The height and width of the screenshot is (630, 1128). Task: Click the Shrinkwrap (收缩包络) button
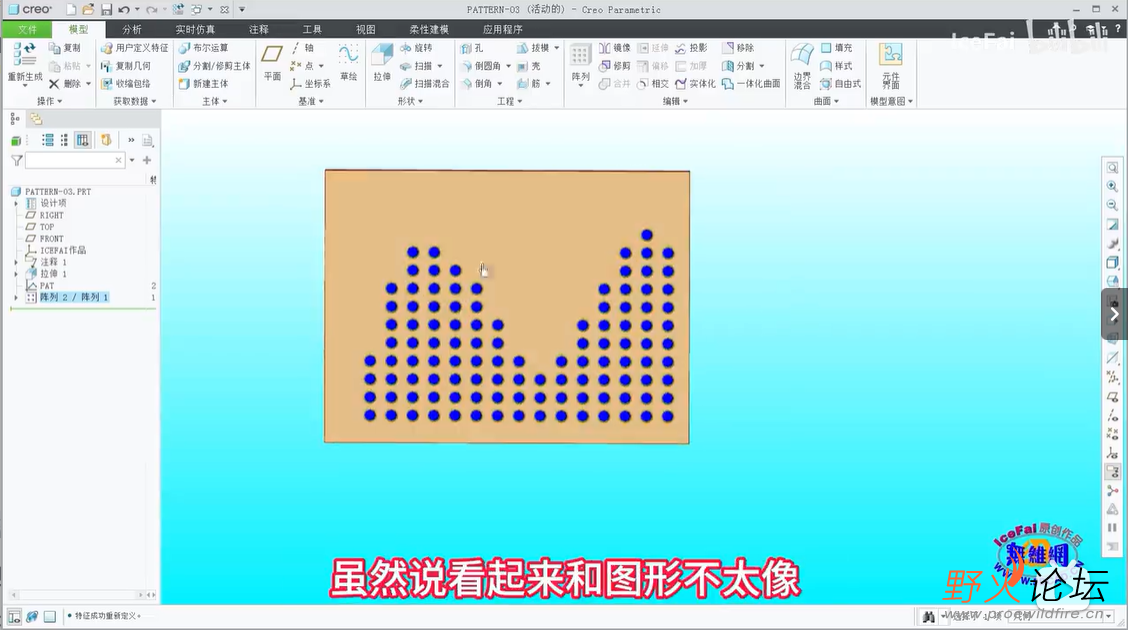pos(126,83)
